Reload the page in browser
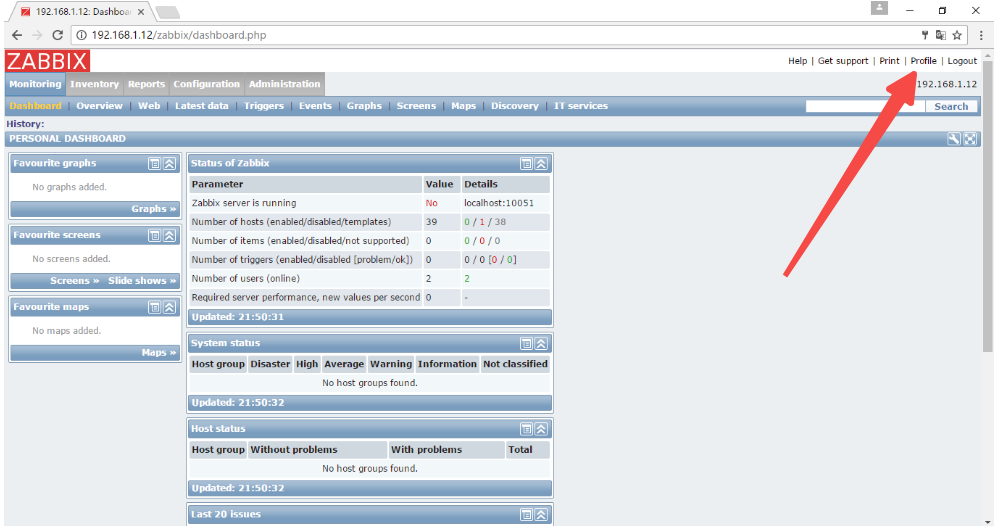This screenshot has width=1003, height=526. point(58,35)
